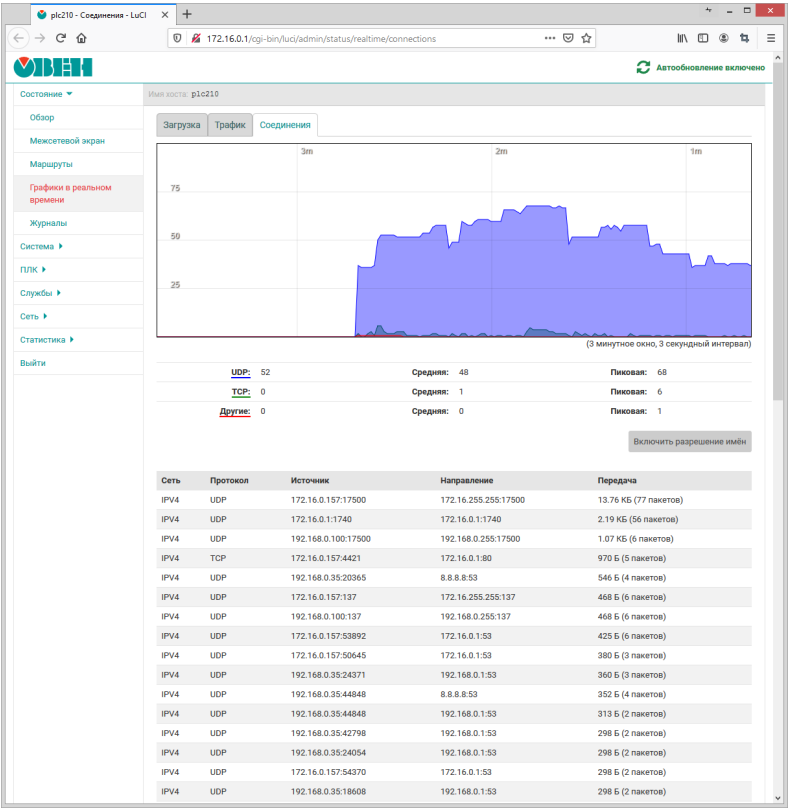This screenshot has width=793, height=812.
Task: Click the OWEN logo
Action: click(52, 68)
